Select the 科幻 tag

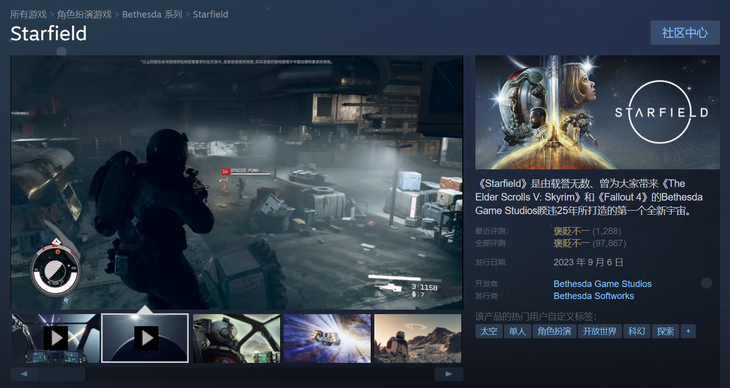coord(636,332)
